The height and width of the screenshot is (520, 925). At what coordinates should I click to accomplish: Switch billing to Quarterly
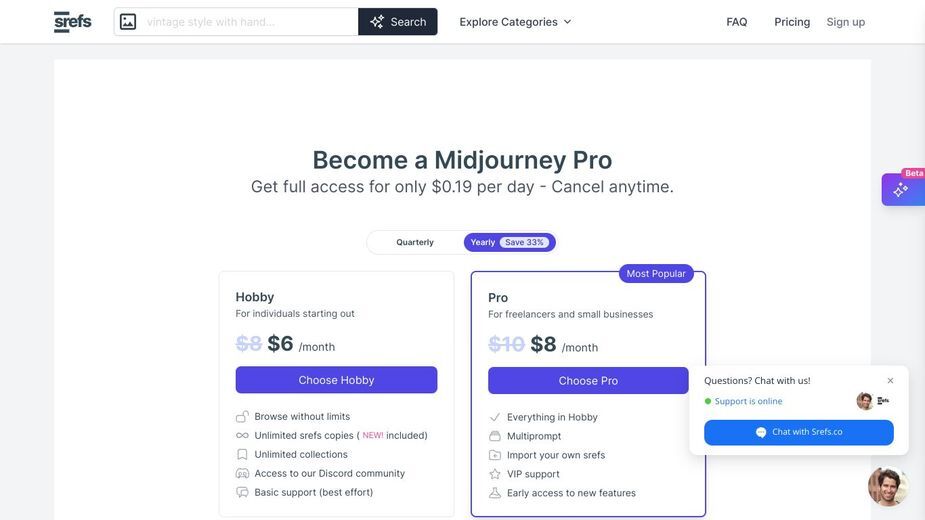415,242
